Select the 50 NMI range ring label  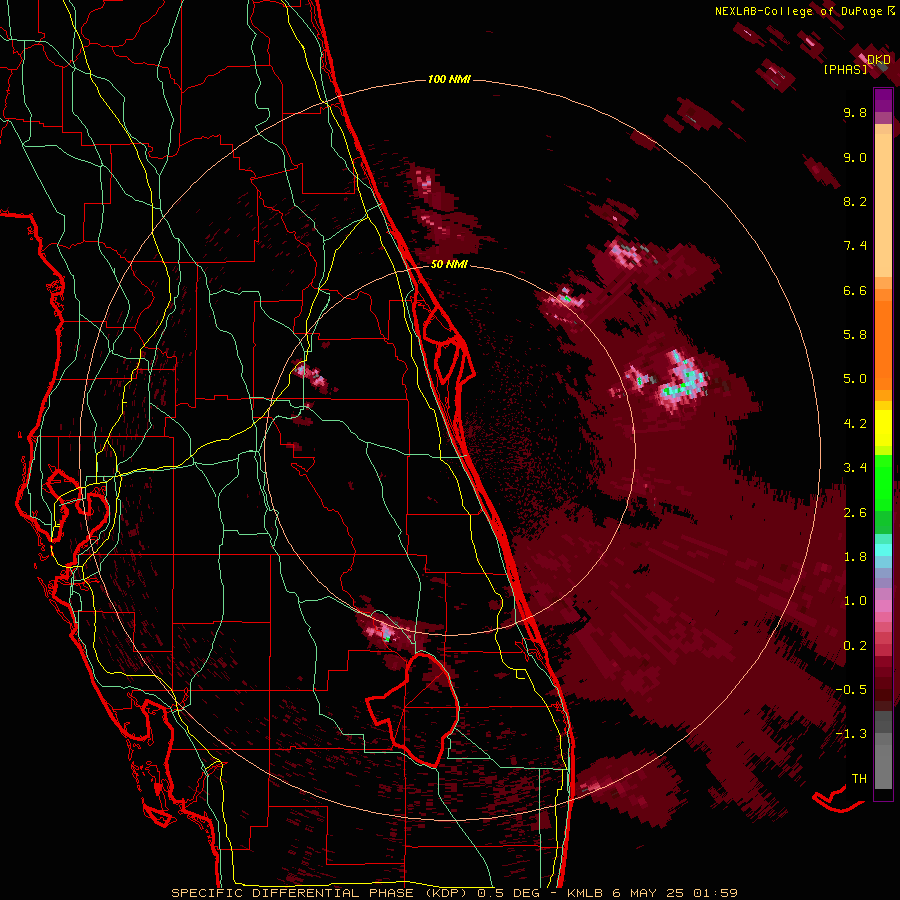coord(449,264)
